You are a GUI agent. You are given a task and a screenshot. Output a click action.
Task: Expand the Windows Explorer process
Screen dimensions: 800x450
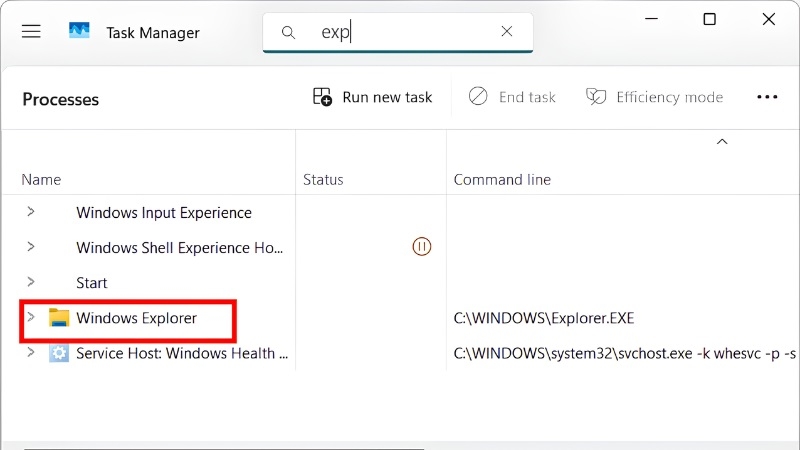click(x=31, y=317)
